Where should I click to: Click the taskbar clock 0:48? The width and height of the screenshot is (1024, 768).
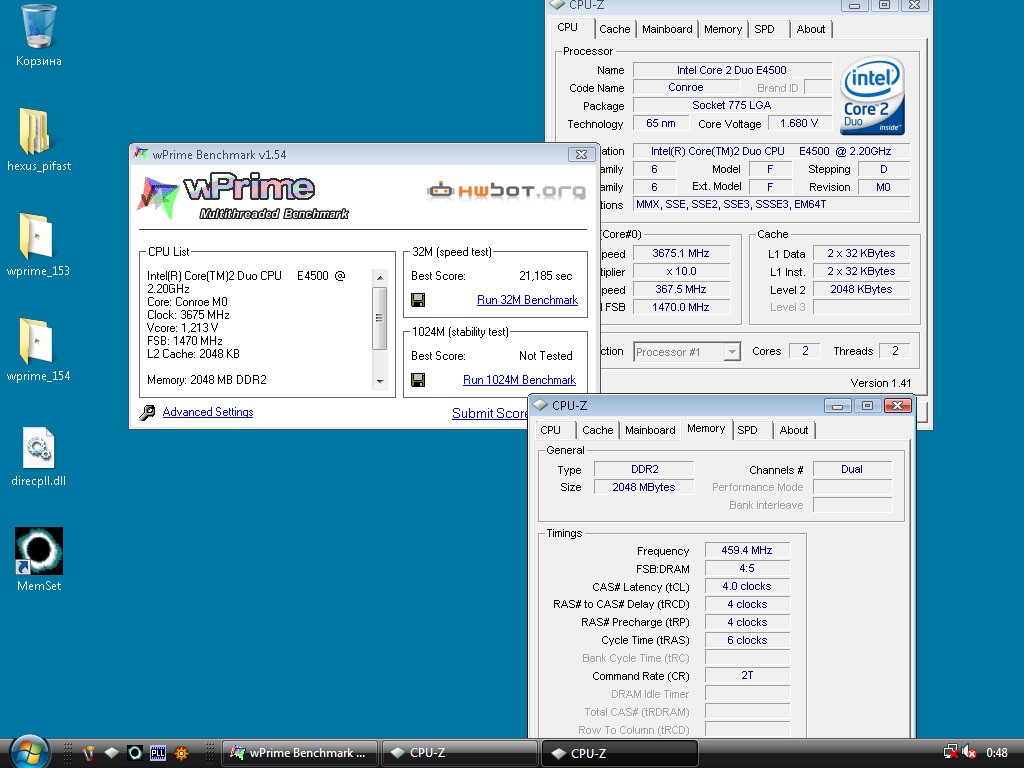point(997,753)
